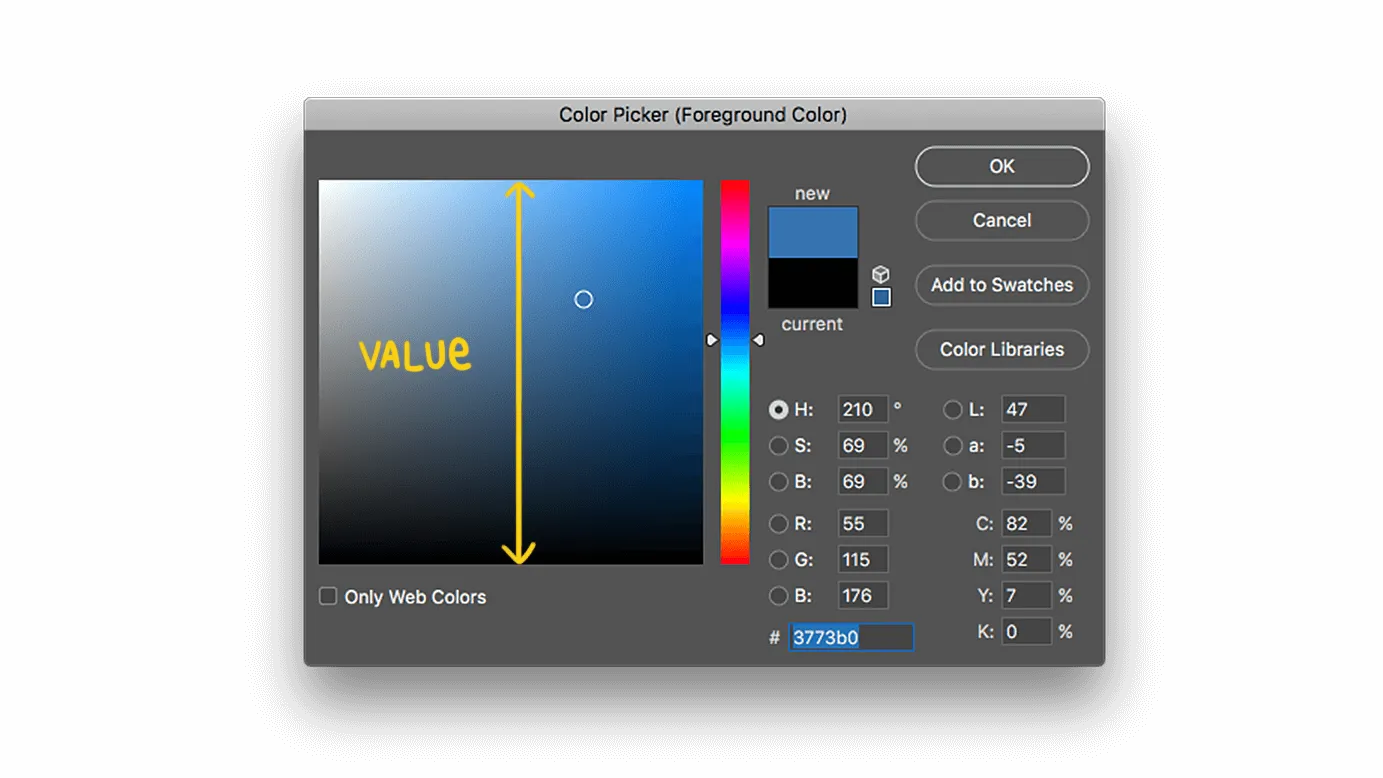Click the right hue slider arrow handle
The image size is (1383, 778).
[x=758, y=340]
